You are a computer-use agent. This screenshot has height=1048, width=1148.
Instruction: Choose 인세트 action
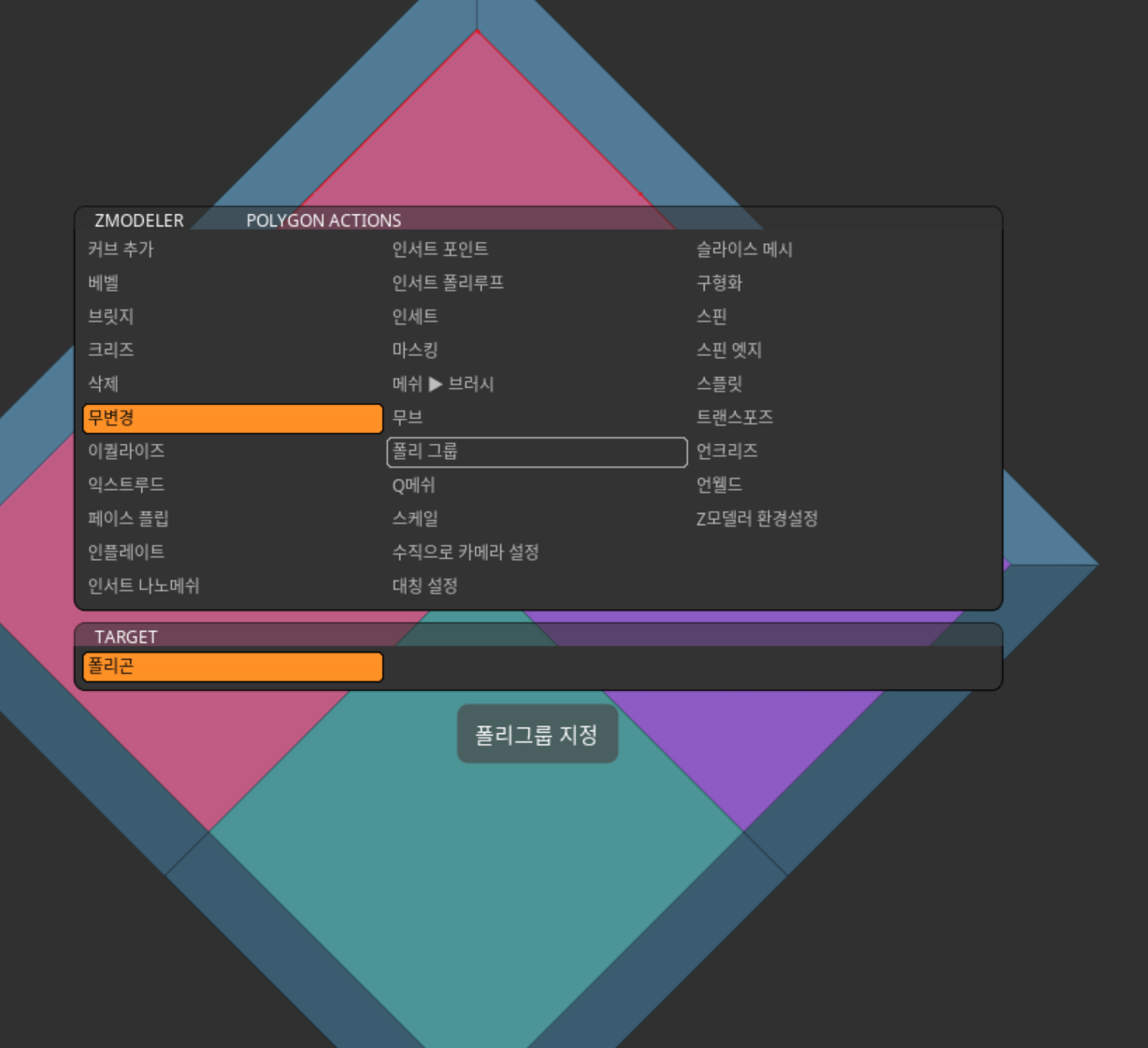(538, 317)
